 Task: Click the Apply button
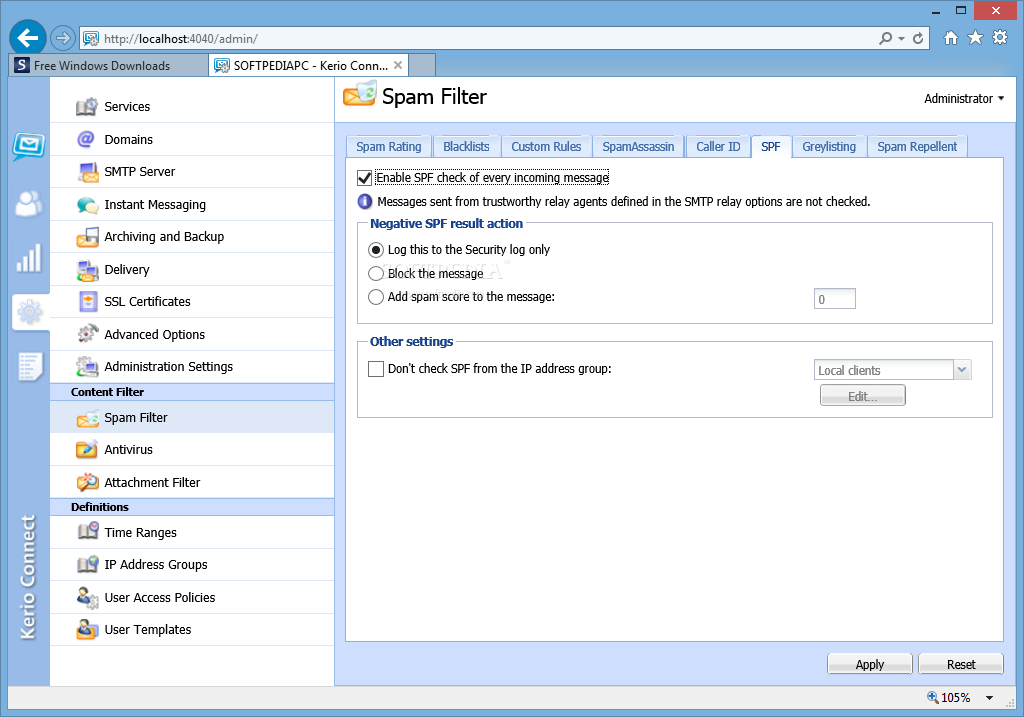[869, 664]
